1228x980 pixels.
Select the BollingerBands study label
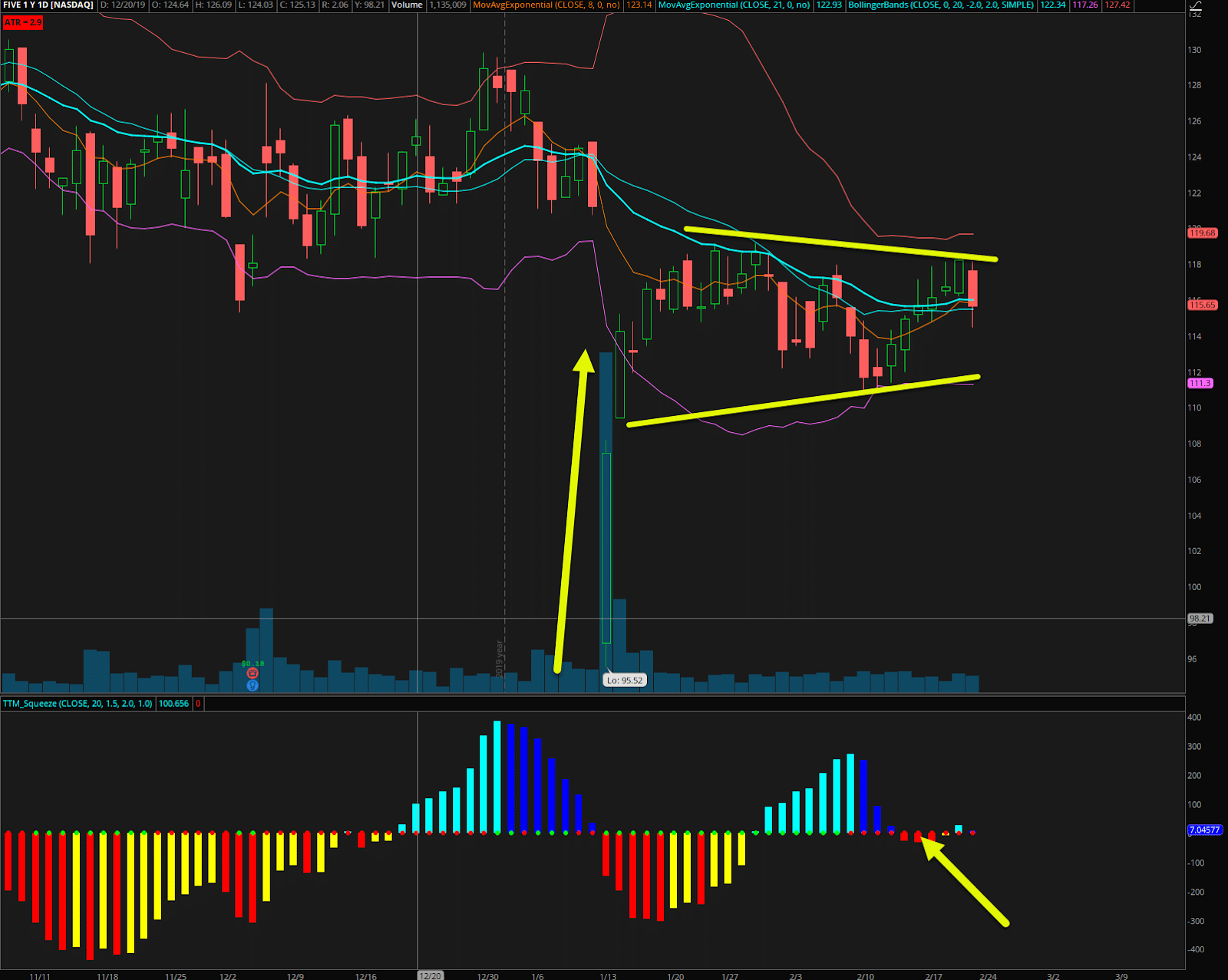click(x=941, y=5)
